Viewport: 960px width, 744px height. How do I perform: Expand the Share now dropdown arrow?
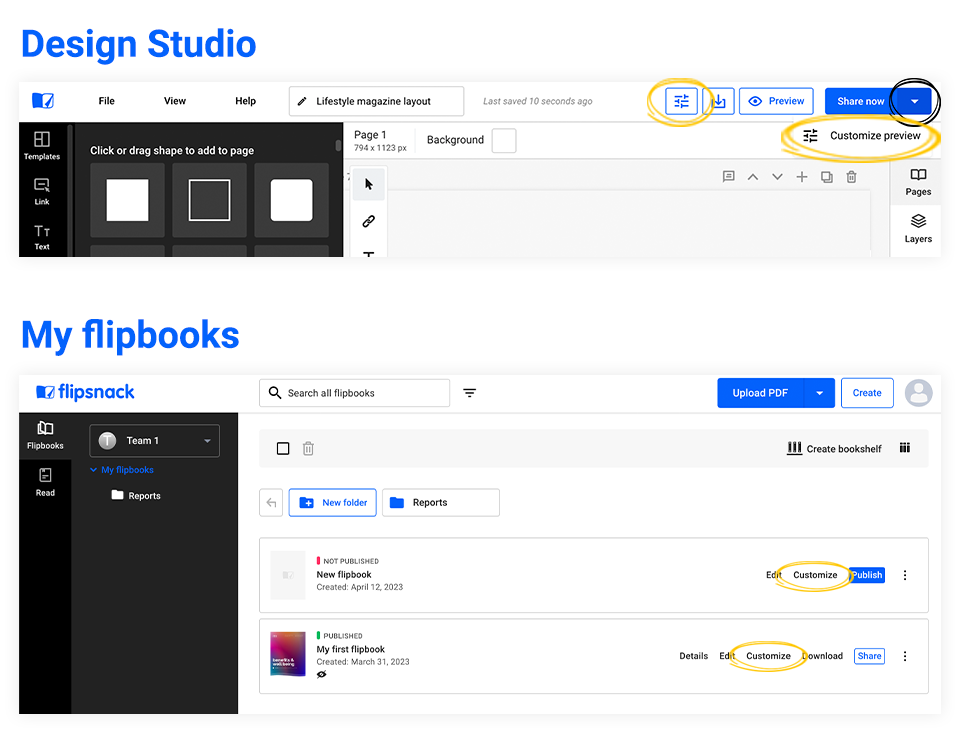(914, 101)
